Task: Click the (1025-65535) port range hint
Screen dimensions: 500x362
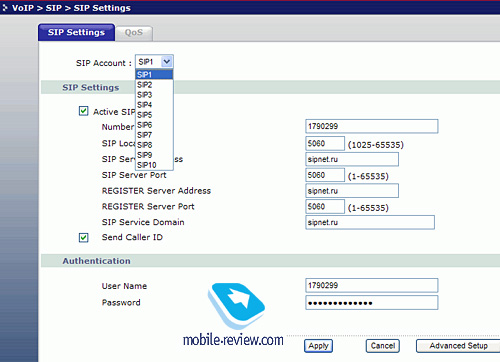Action: click(376, 145)
